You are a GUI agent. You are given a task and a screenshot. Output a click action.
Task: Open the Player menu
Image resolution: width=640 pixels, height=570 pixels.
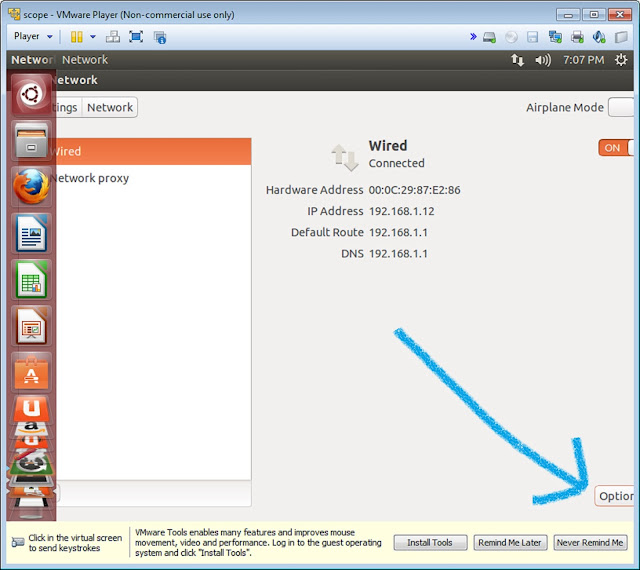(33, 36)
